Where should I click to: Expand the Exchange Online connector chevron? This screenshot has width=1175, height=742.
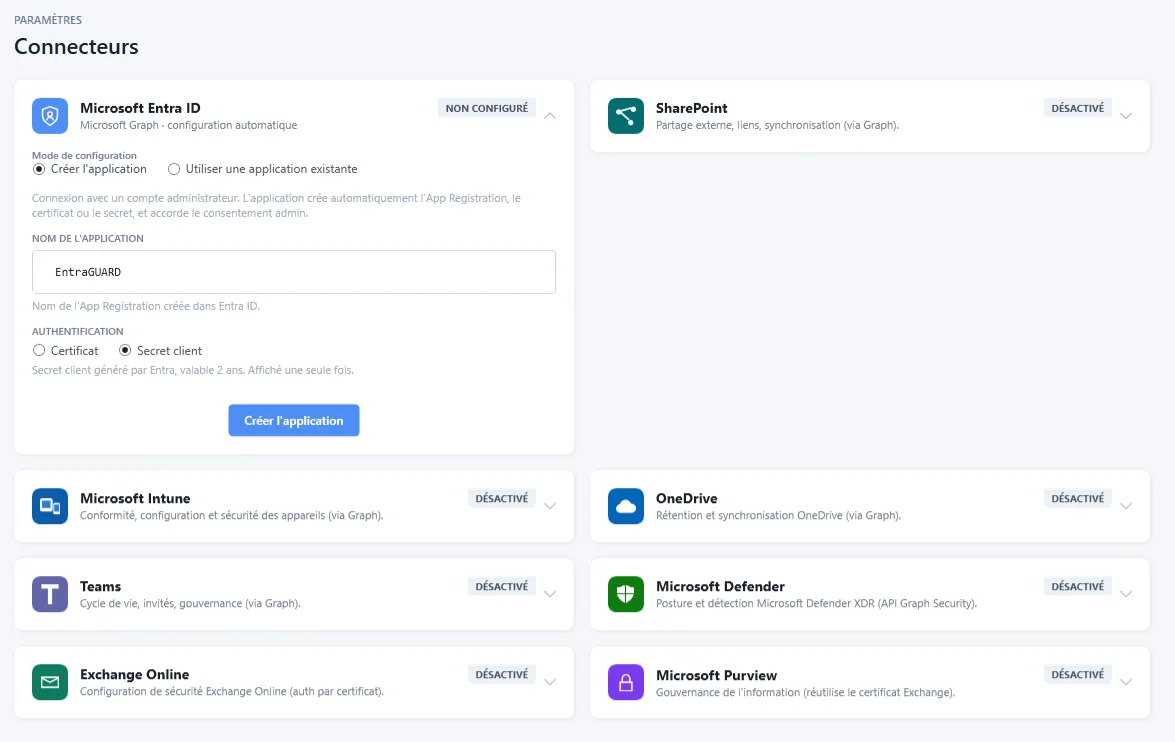pyautogui.click(x=550, y=682)
